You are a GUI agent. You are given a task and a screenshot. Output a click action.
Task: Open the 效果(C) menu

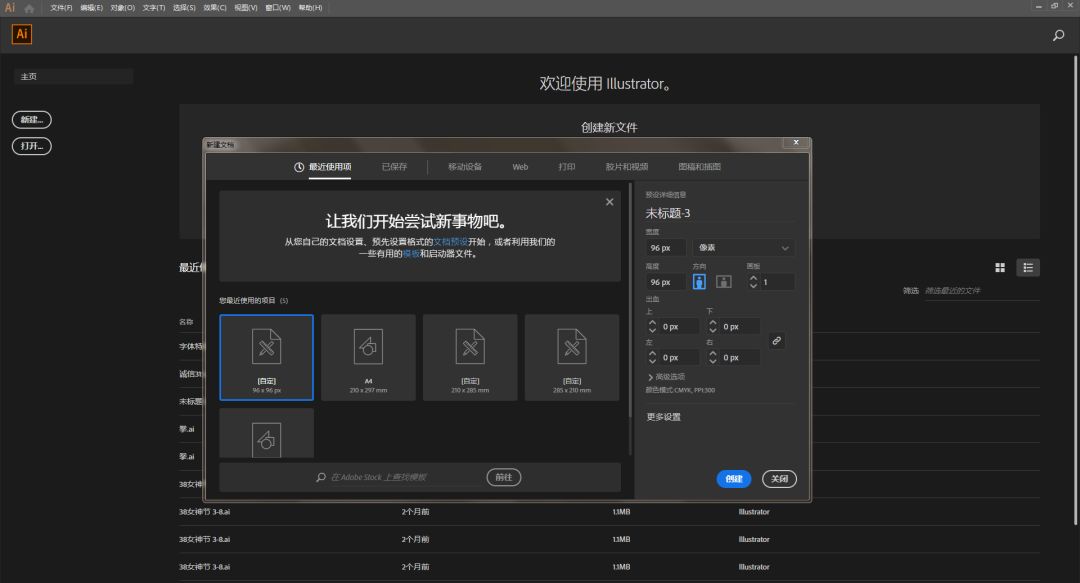pyautogui.click(x=215, y=8)
